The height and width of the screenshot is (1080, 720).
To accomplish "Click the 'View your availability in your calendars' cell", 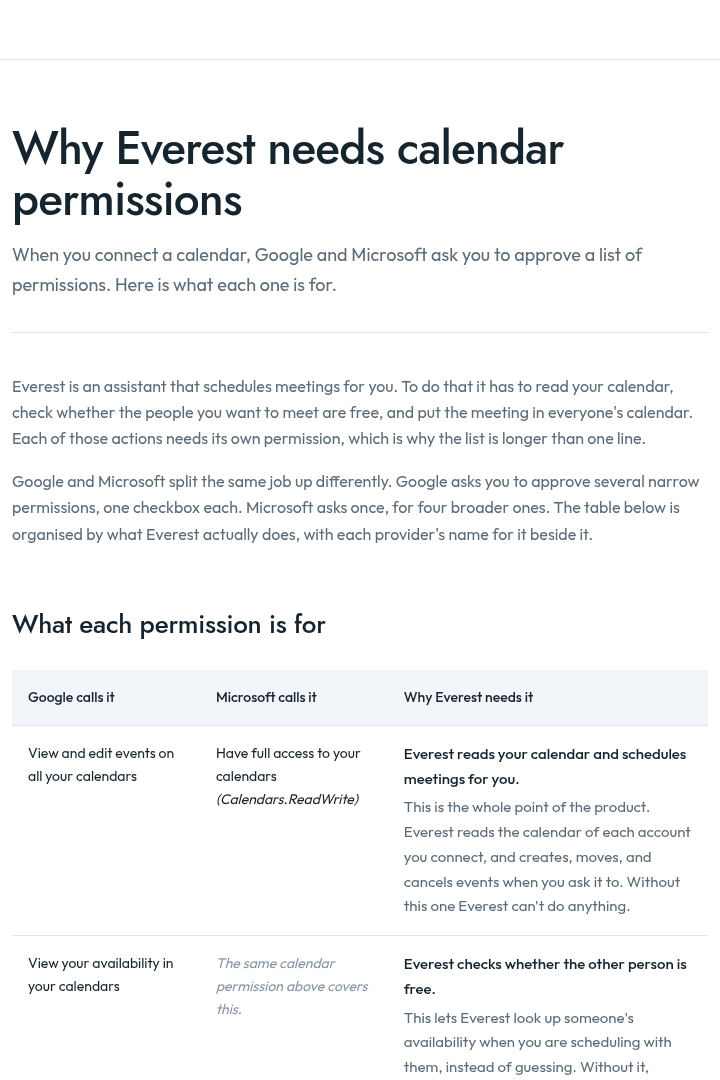I will [x=101, y=975].
